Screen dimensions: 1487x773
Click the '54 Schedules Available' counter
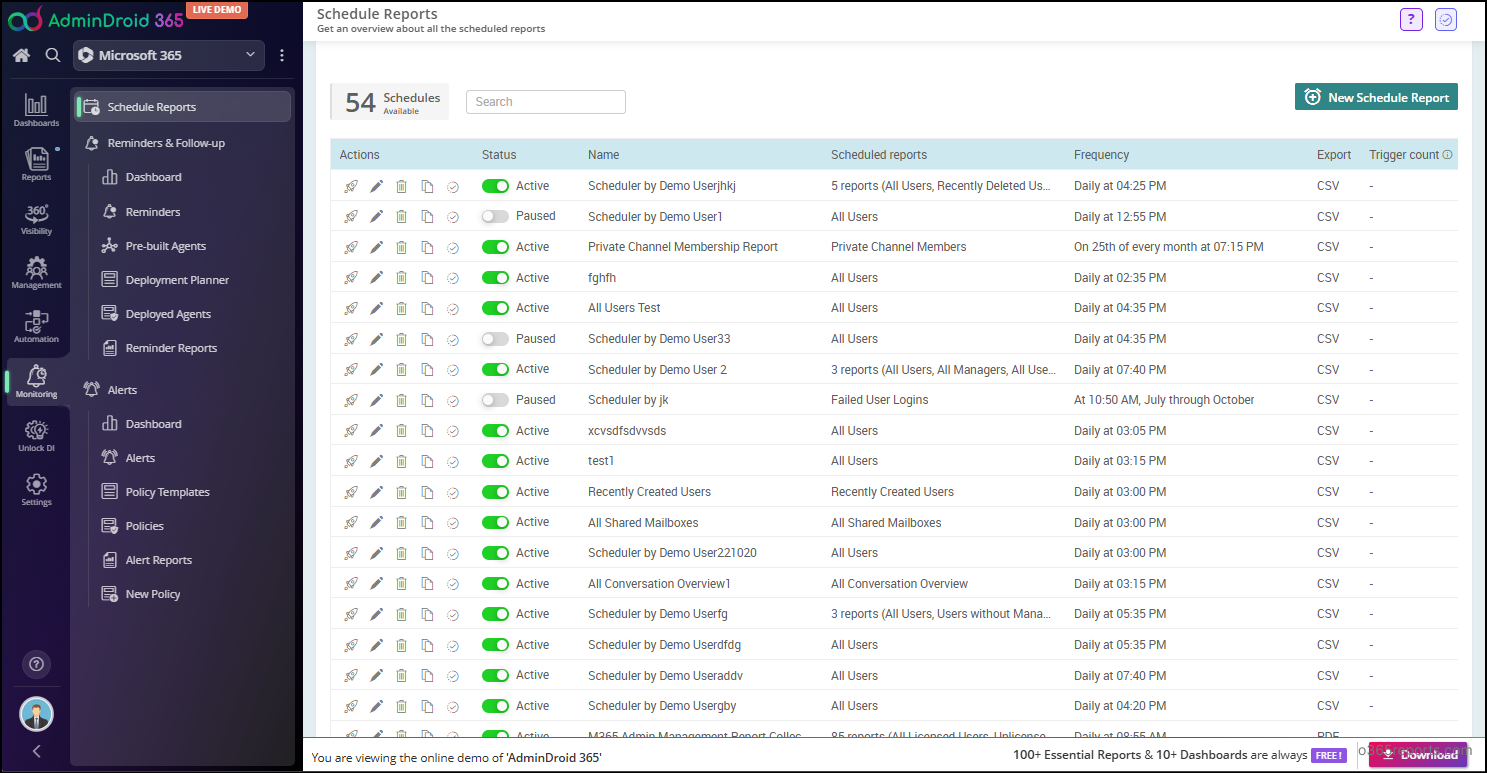(x=390, y=102)
